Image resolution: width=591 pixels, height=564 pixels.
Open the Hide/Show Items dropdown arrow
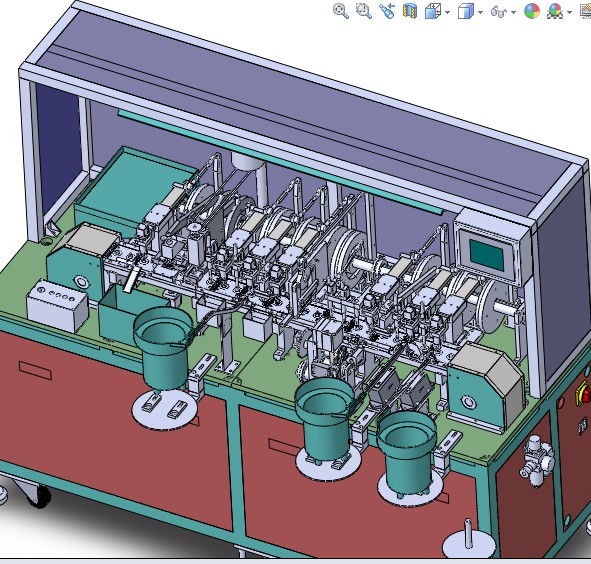513,12
